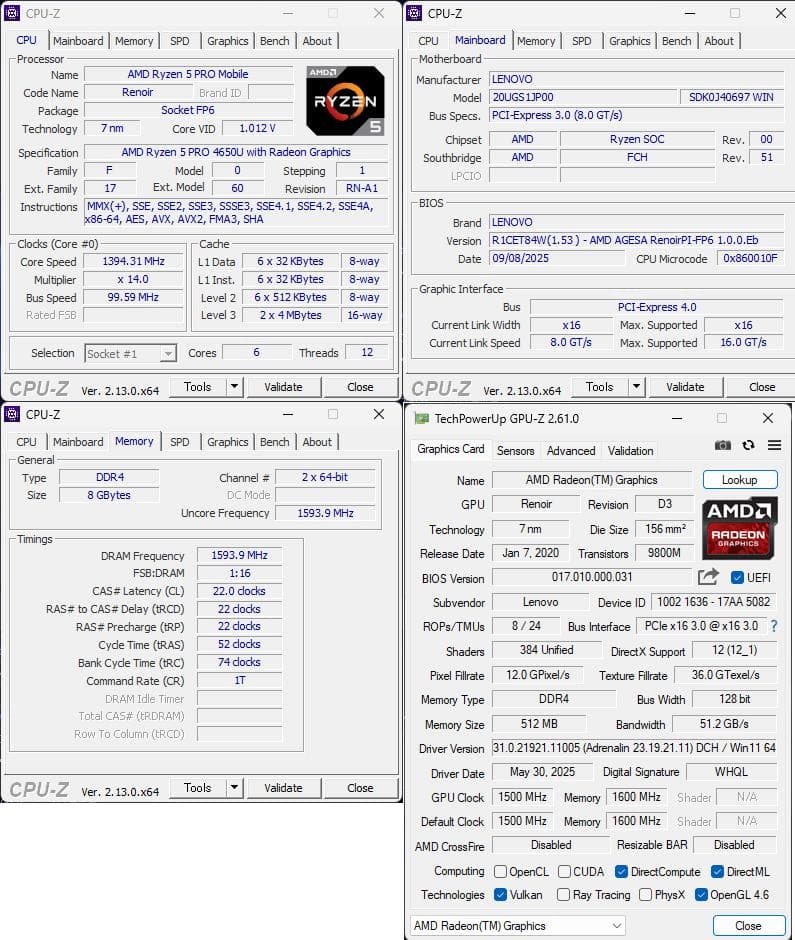Click the Core Speed value 1394.31 MHz

pos(133,261)
